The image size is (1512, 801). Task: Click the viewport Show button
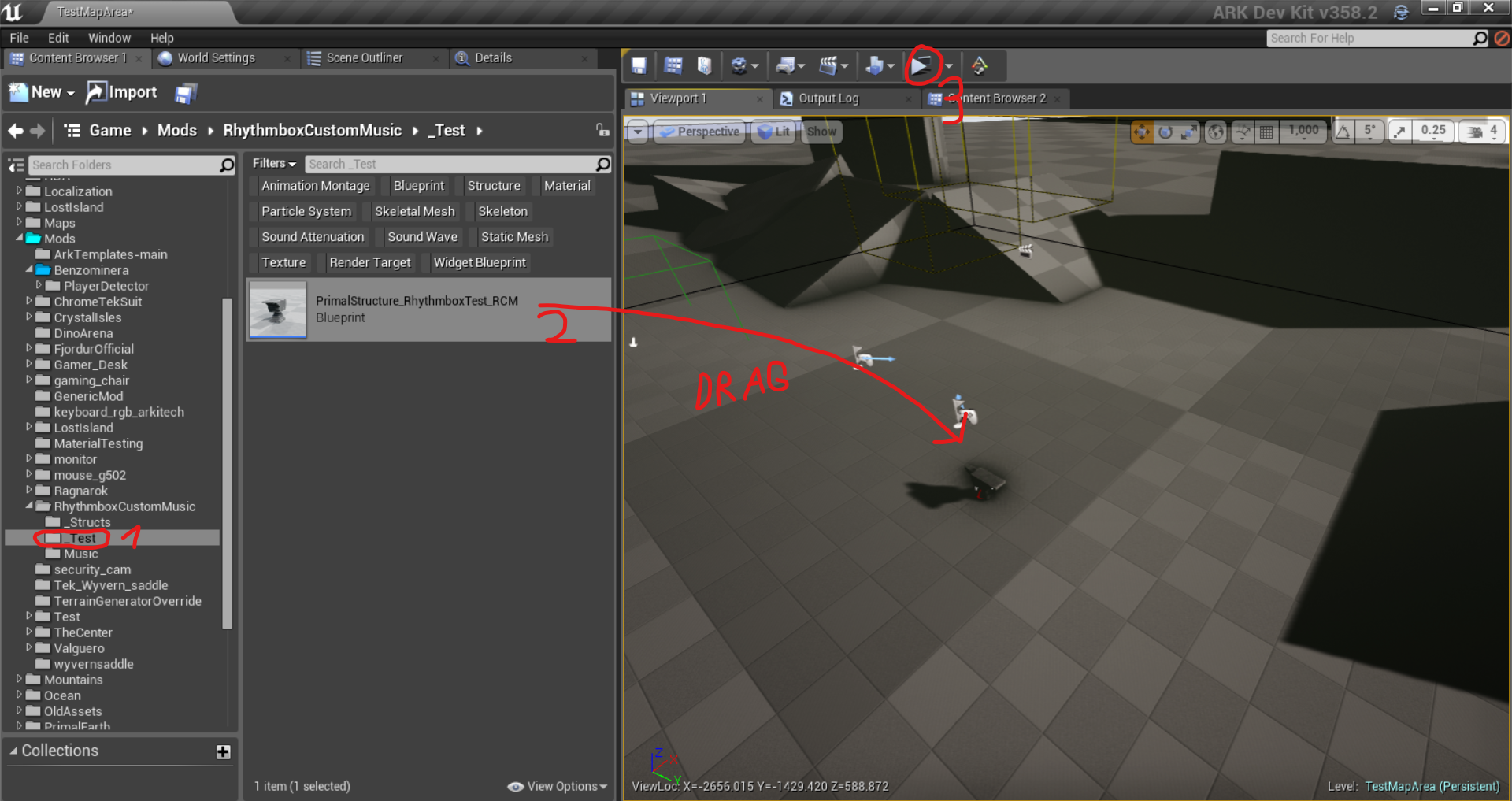coord(821,132)
